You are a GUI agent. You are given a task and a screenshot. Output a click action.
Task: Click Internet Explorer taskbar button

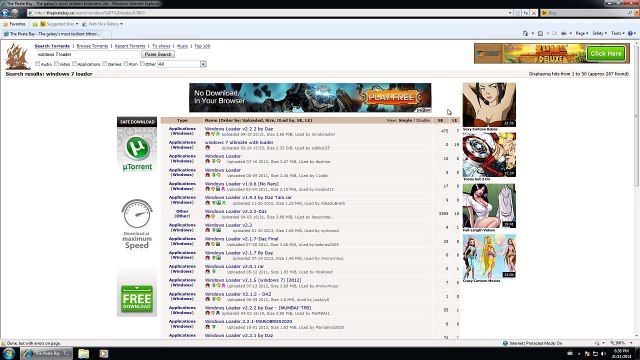click(47, 353)
